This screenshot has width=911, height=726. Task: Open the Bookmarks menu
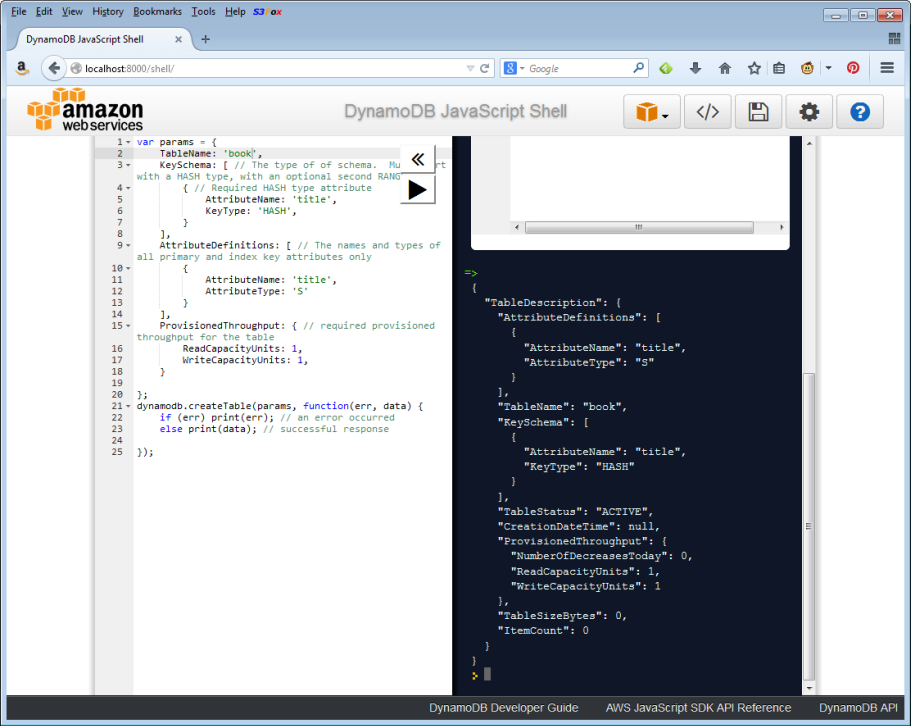tap(157, 11)
